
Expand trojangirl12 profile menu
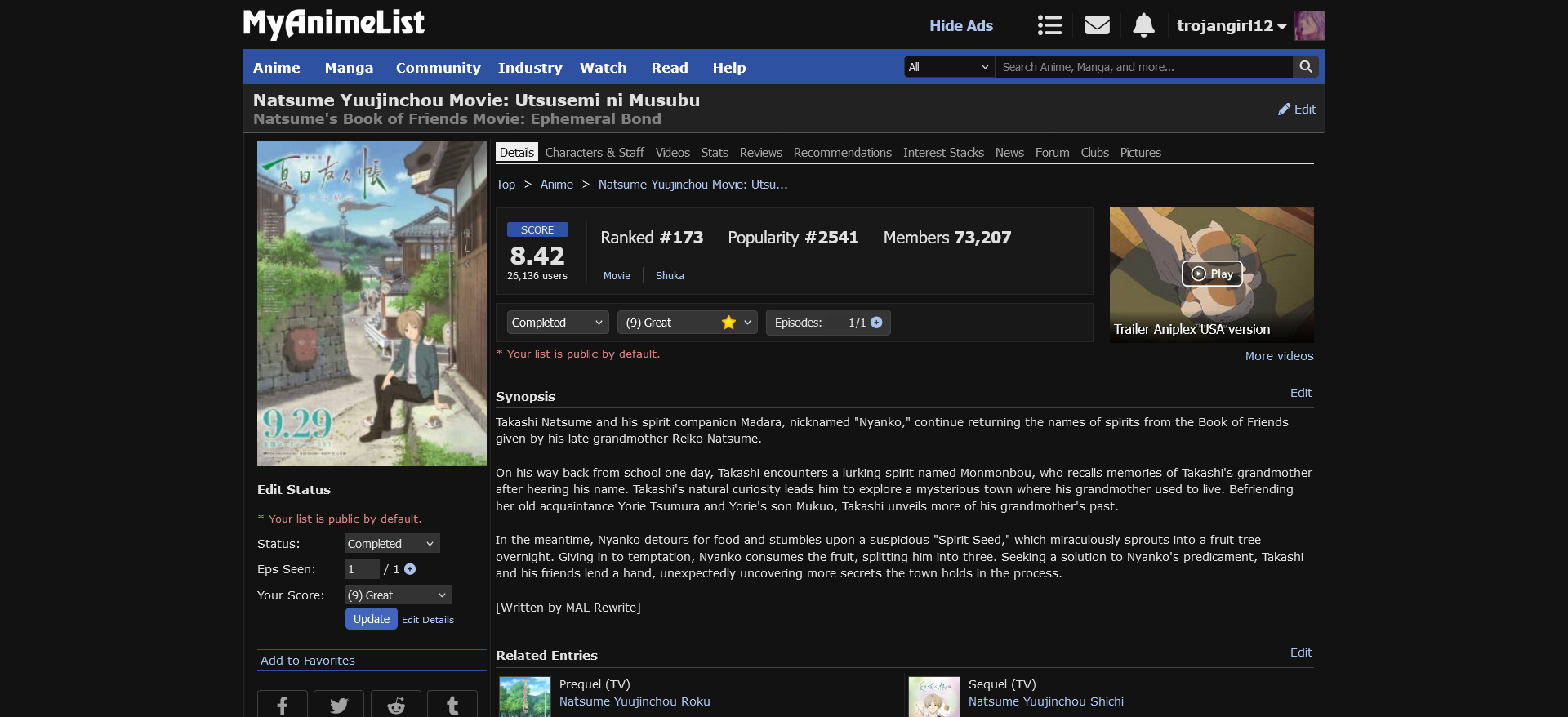(1231, 26)
